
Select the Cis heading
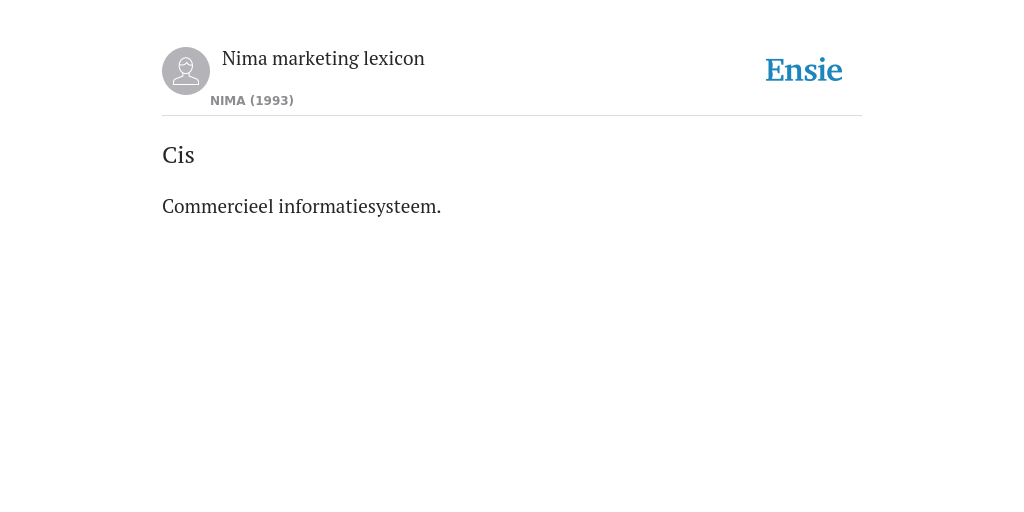[x=178, y=155]
